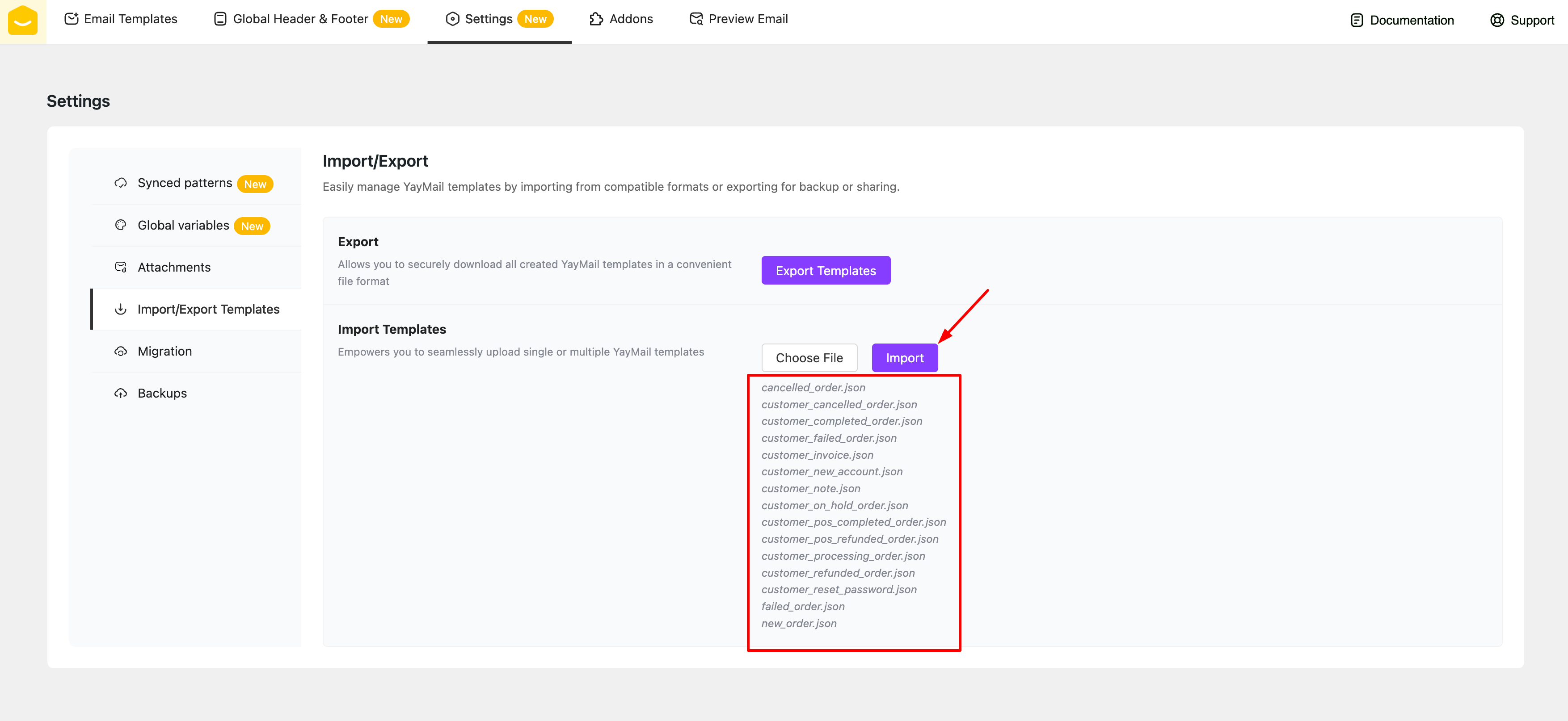The height and width of the screenshot is (721, 1568).
Task: Click the YayMail yellow logo icon
Action: (22, 20)
